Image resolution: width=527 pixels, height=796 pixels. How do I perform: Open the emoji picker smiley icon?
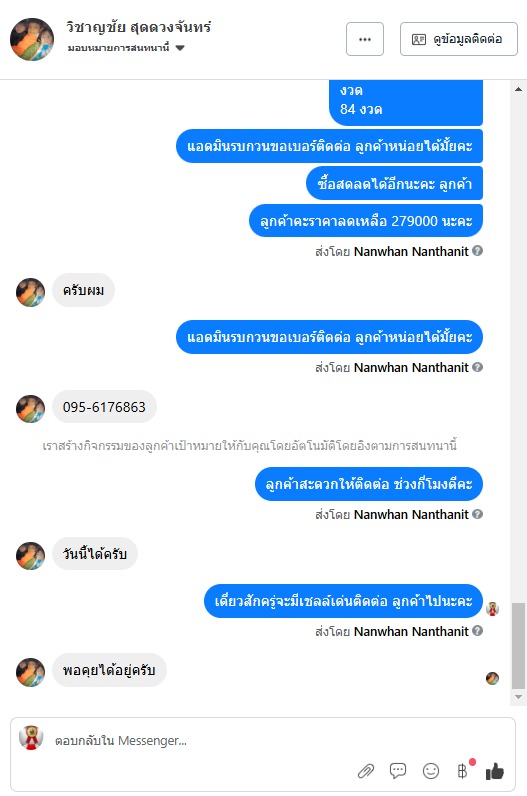431,771
